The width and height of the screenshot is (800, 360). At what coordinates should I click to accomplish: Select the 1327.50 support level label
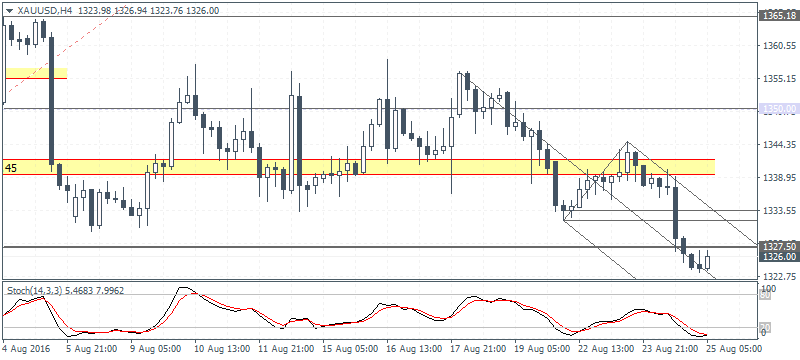tap(779, 247)
